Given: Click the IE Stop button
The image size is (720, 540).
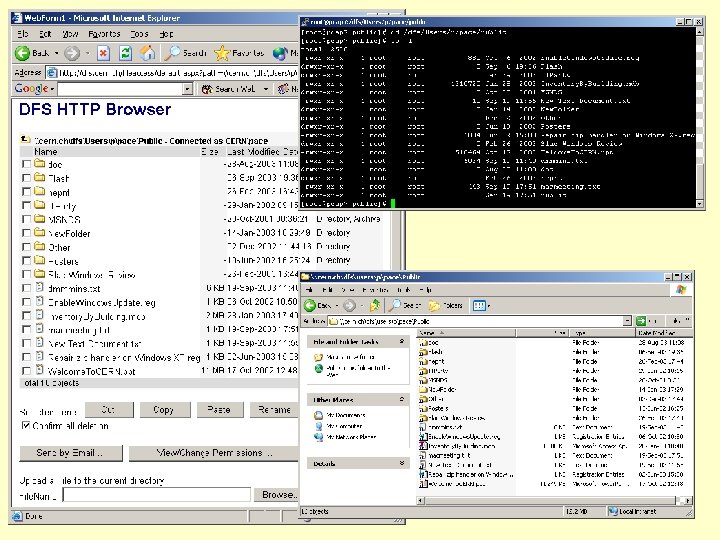Looking at the screenshot, I should 103,53.
